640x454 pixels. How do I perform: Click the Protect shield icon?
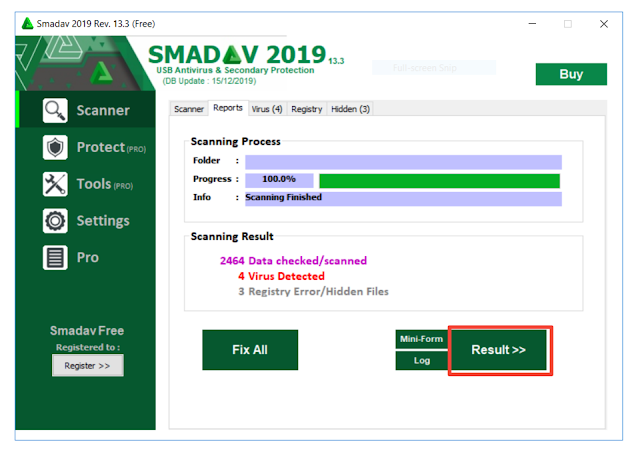tap(55, 147)
